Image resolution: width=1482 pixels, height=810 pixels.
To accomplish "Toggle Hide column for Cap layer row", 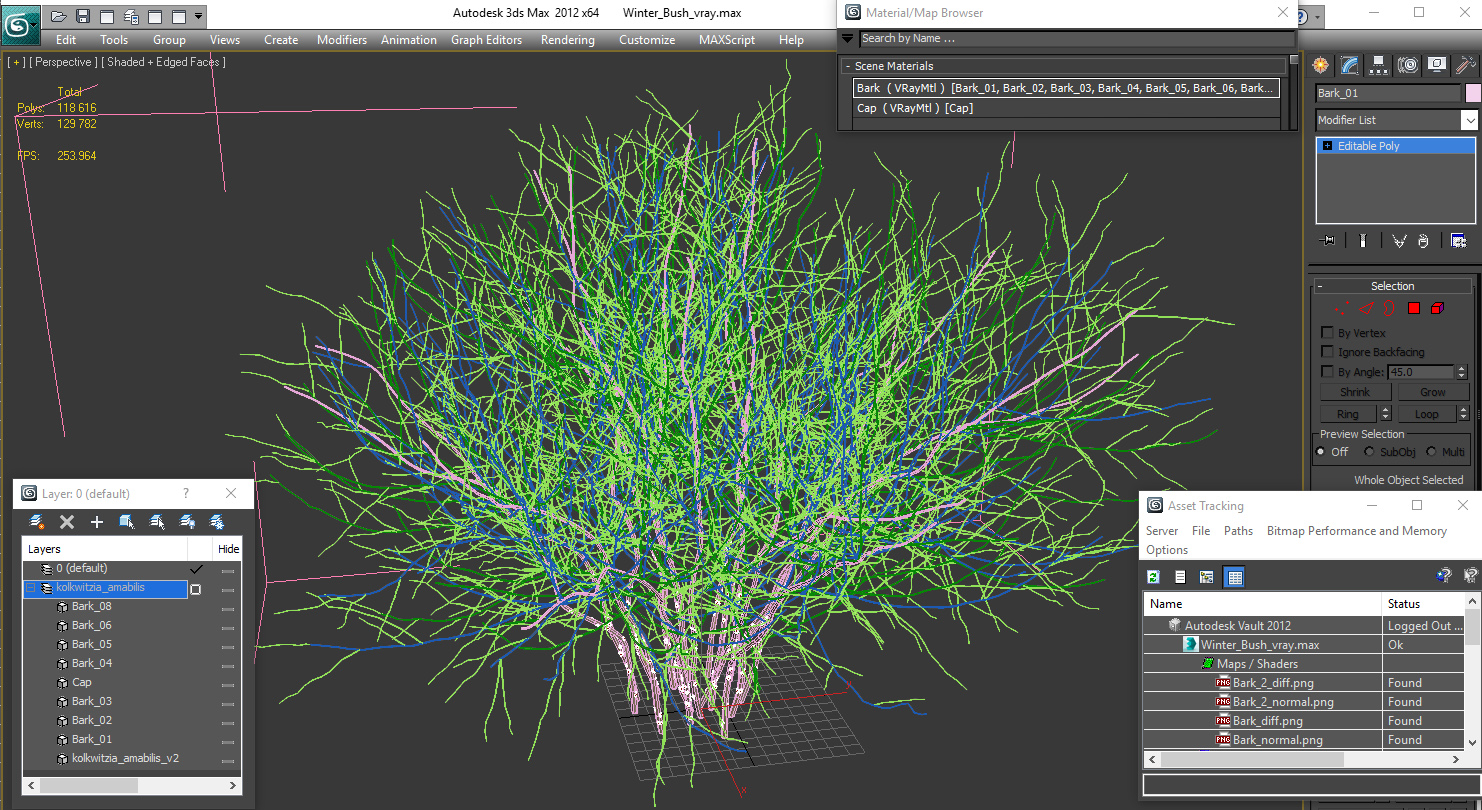I will coord(228,685).
